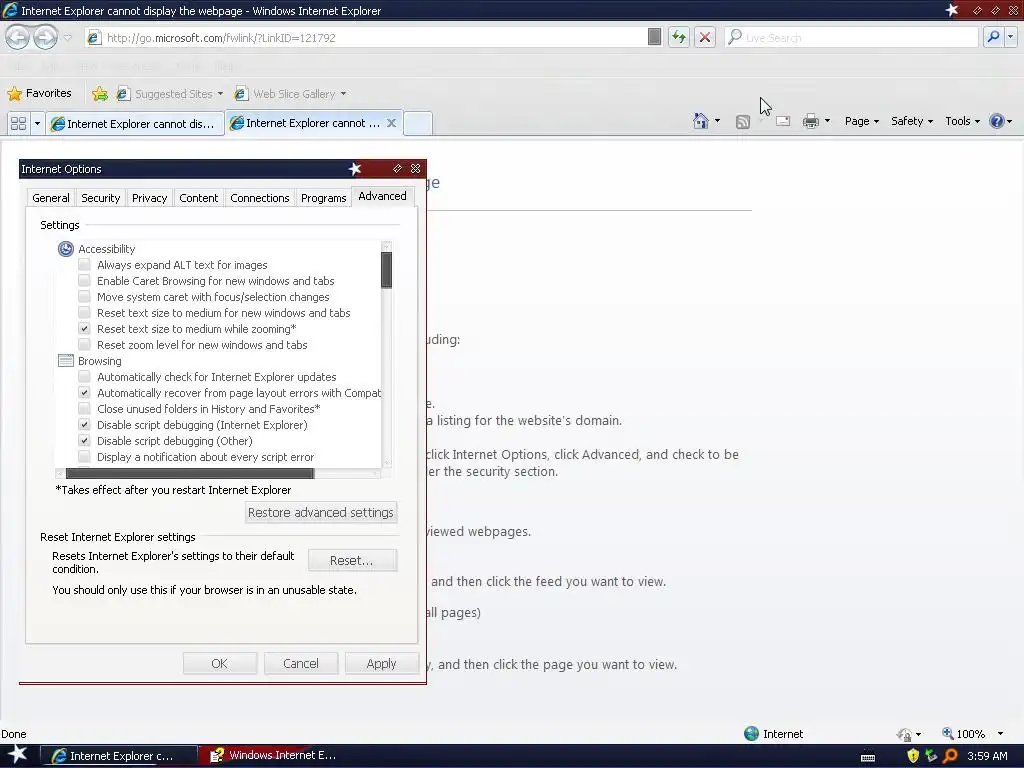Image resolution: width=1024 pixels, height=768 pixels.
Task: Click the Live Search magnifier button
Action: point(993,37)
